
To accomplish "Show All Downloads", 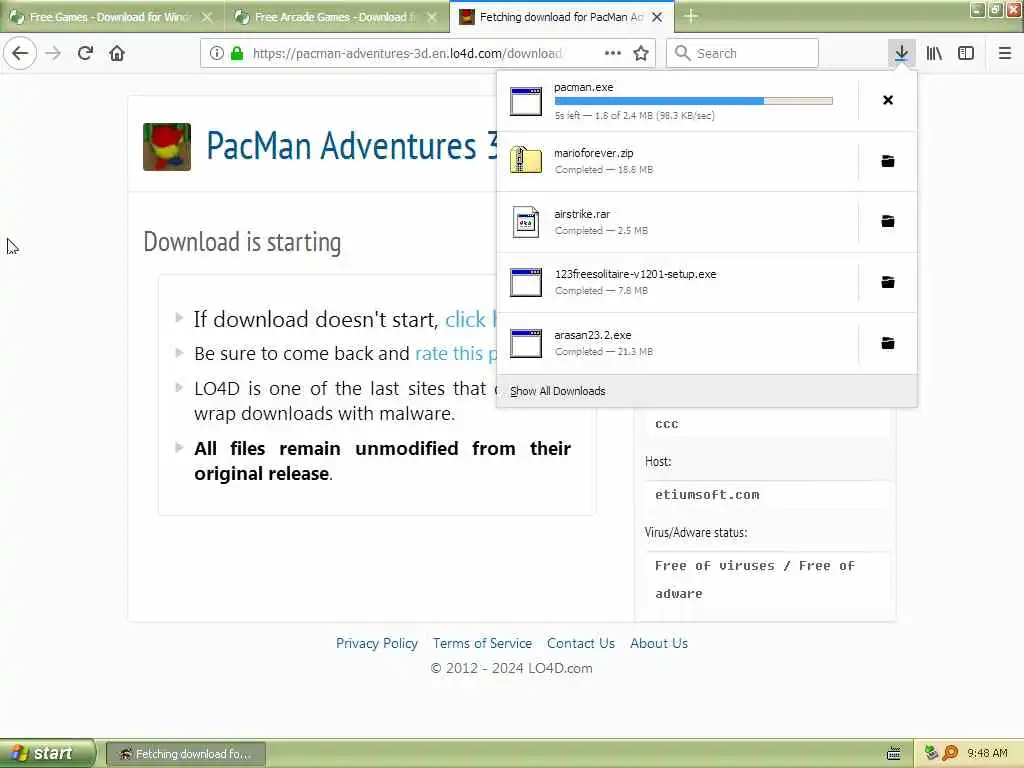I will click(x=557, y=391).
